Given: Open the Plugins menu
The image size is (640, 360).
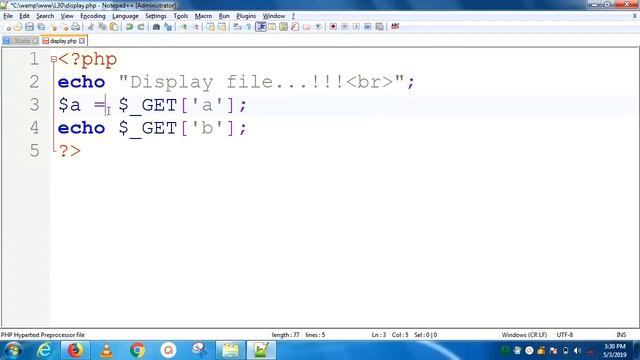Looking at the screenshot, I should [x=246, y=16].
